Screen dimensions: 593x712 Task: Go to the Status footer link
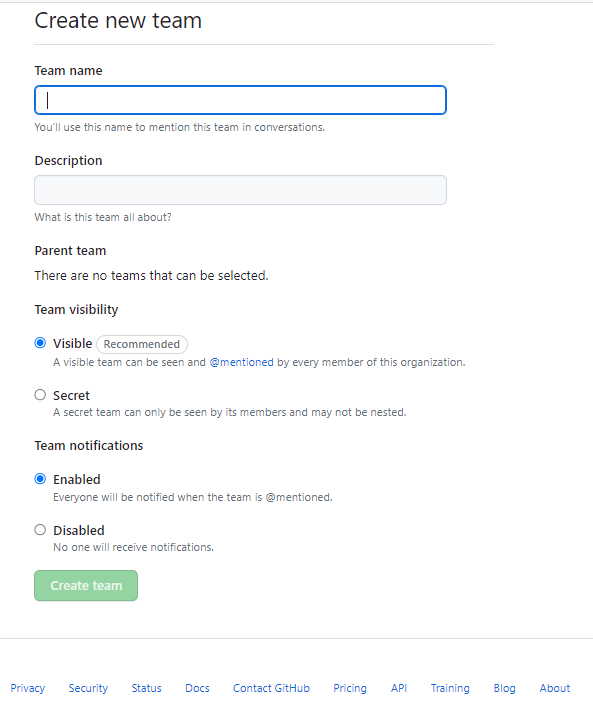[x=146, y=688]
